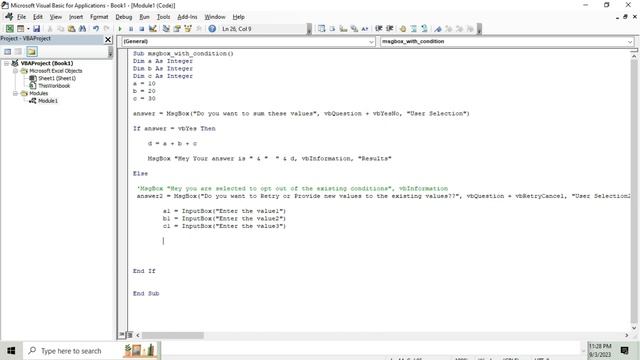
Task: Open the Windows Start menu
Action: point(11,351)
